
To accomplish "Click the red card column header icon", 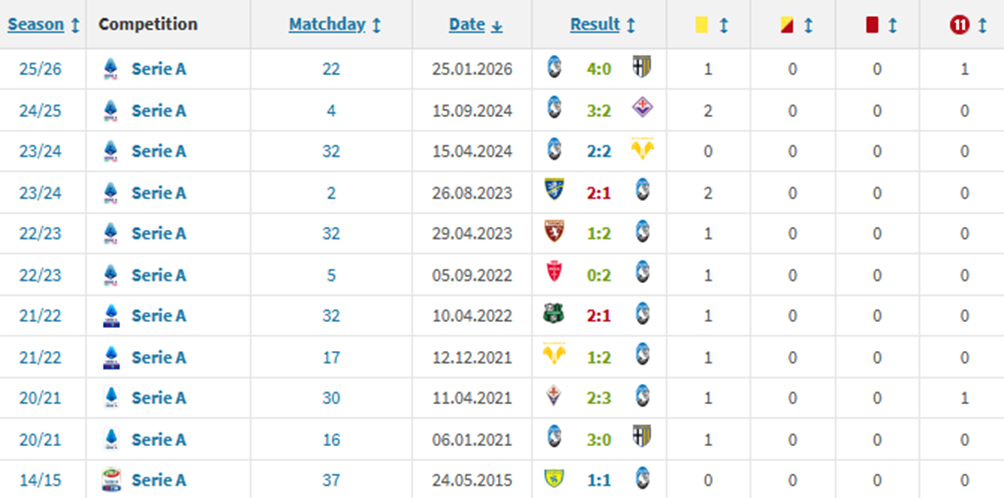I will coord(869,25).
